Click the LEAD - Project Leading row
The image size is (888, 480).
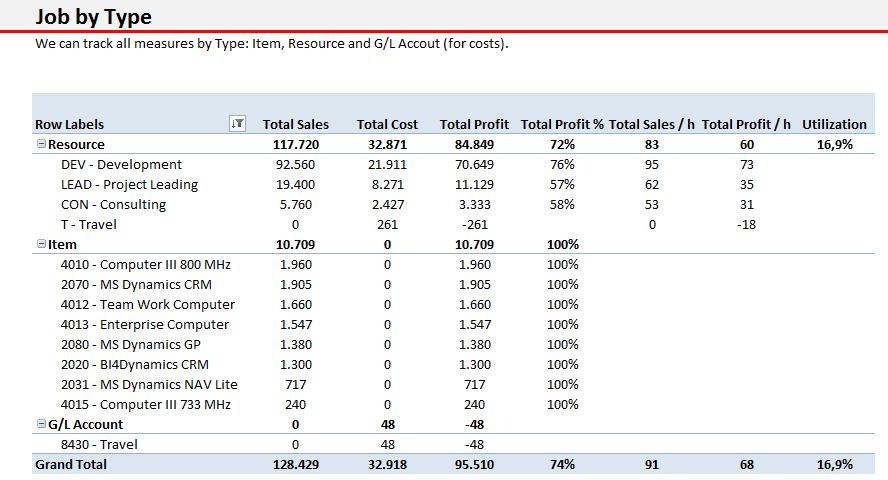[129, 185]
